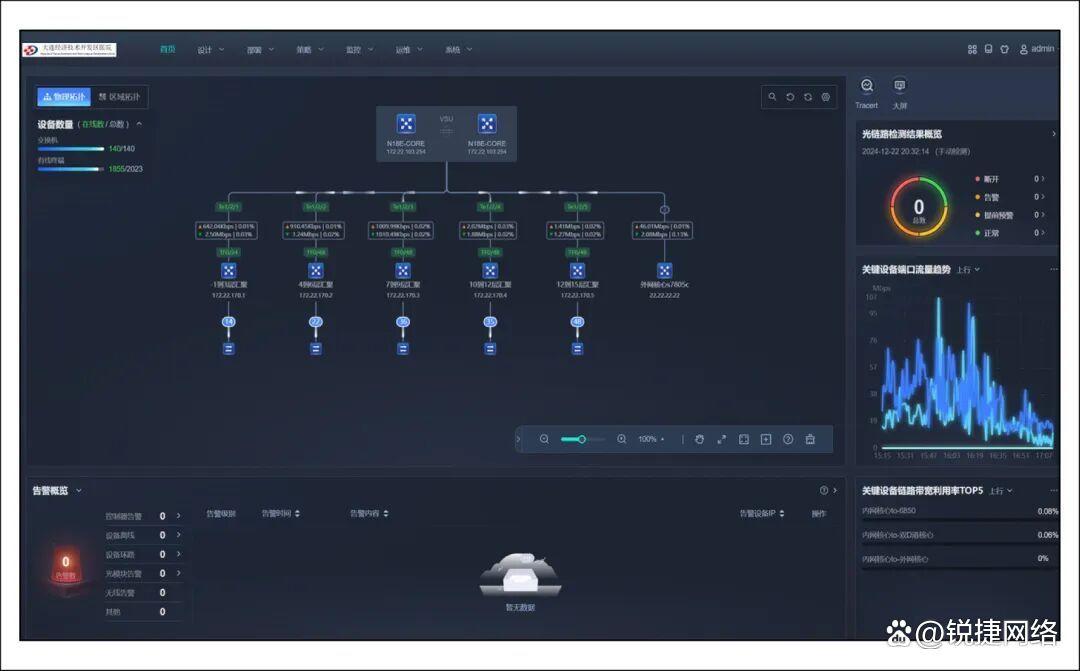
Task: Select the hand pan tool
Action: [700, 439]
